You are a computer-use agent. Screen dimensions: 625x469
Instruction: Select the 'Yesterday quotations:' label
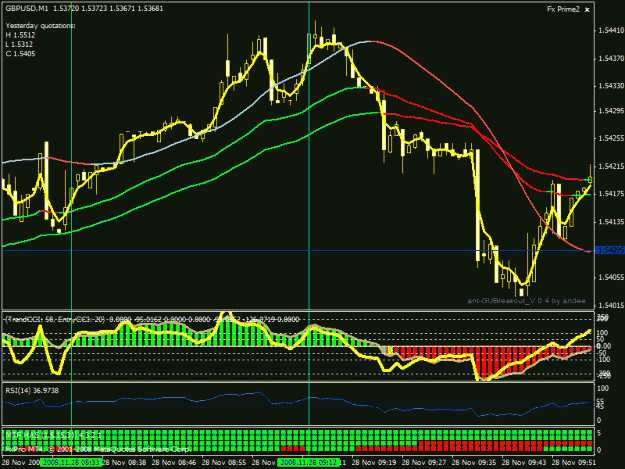[40, 26]
